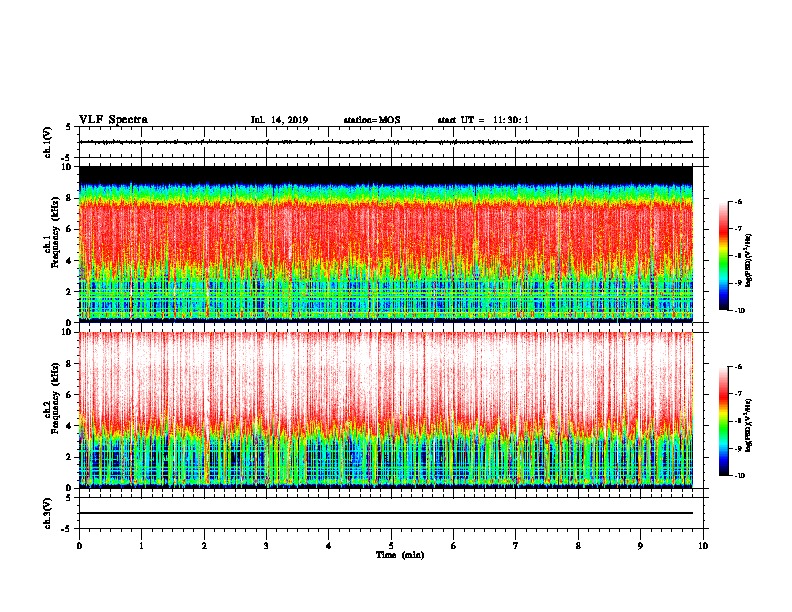Screen dimensions: 792x612
Task: Click the black band atop ch.1 spectrogram
Action: pyautogui.click(x=386, y=174)
